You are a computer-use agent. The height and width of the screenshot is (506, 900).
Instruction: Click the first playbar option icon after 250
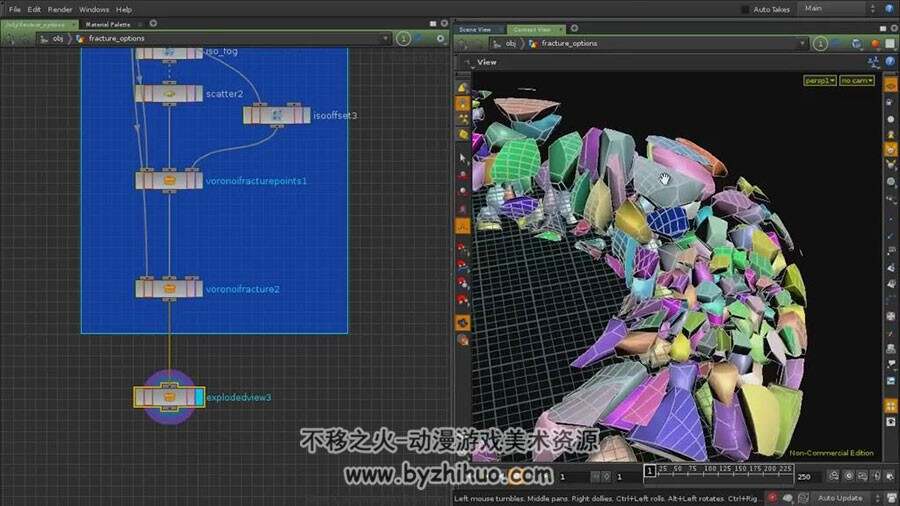point(833,476)
